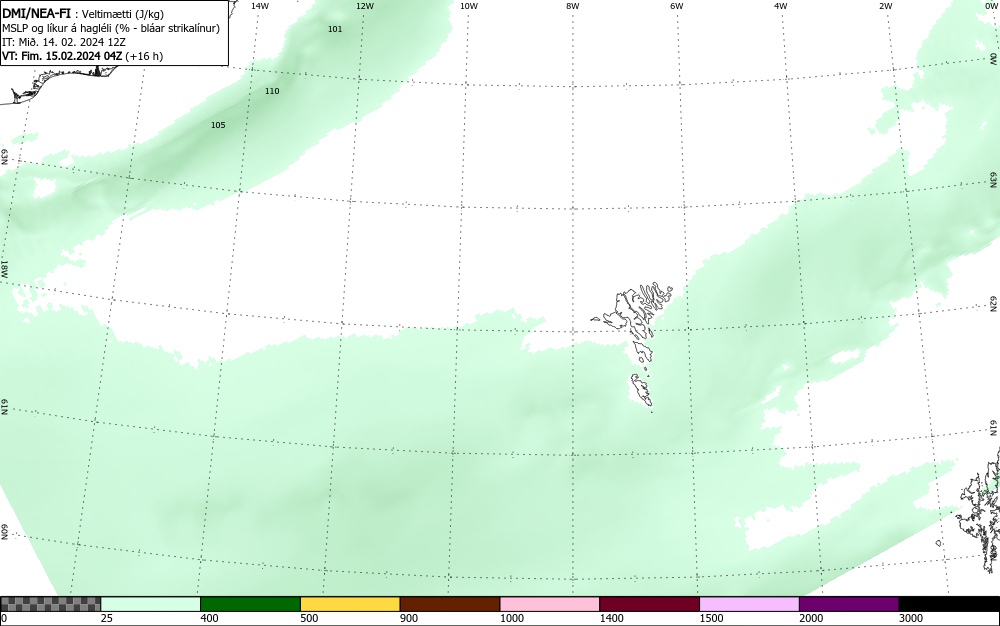The height and width of the screenshot is (626, 1000).
Task: Click the legend value "500"
Action: click(309, 618)
